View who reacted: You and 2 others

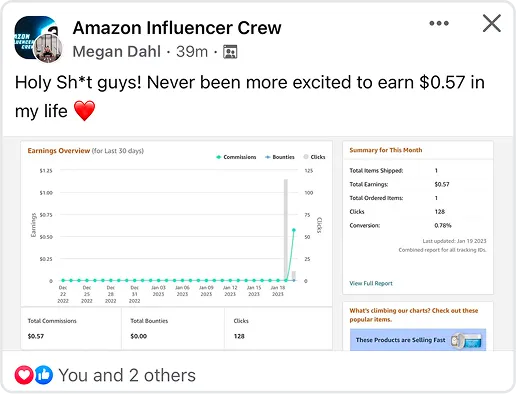pos(127,375)
